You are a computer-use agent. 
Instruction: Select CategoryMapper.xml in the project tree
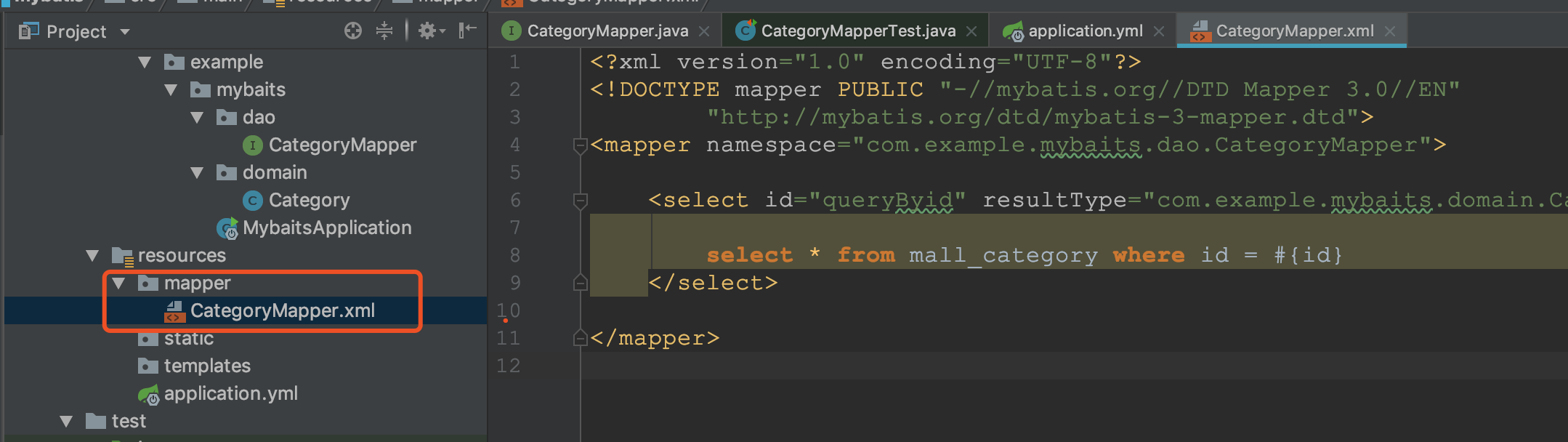(x=283, y=311)
